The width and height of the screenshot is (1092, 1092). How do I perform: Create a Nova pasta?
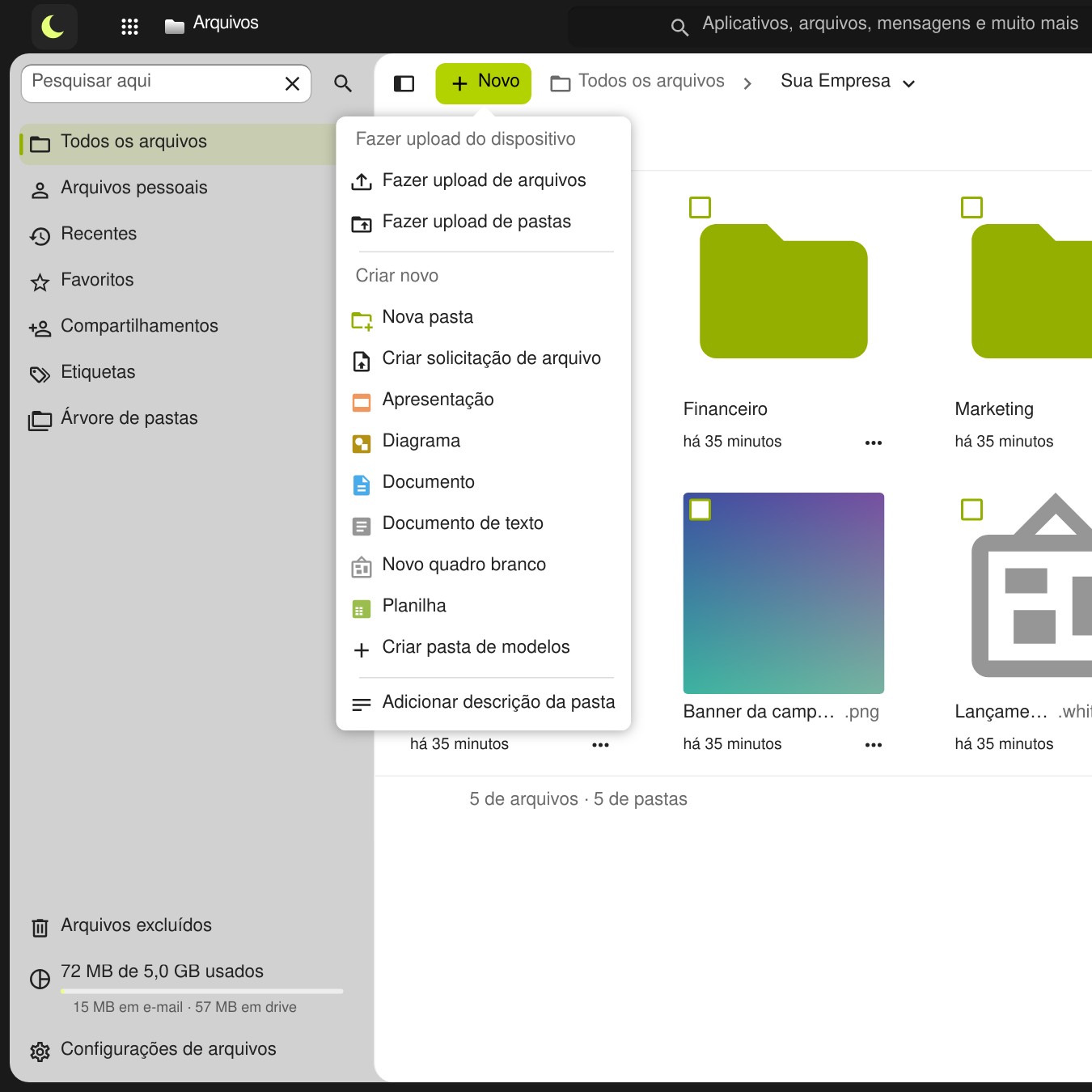click(483, 318)
